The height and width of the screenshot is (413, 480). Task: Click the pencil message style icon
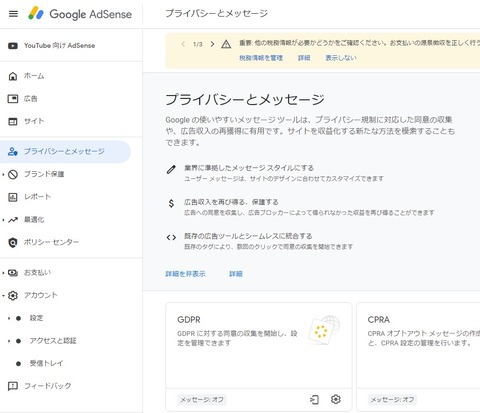(171, 169)
